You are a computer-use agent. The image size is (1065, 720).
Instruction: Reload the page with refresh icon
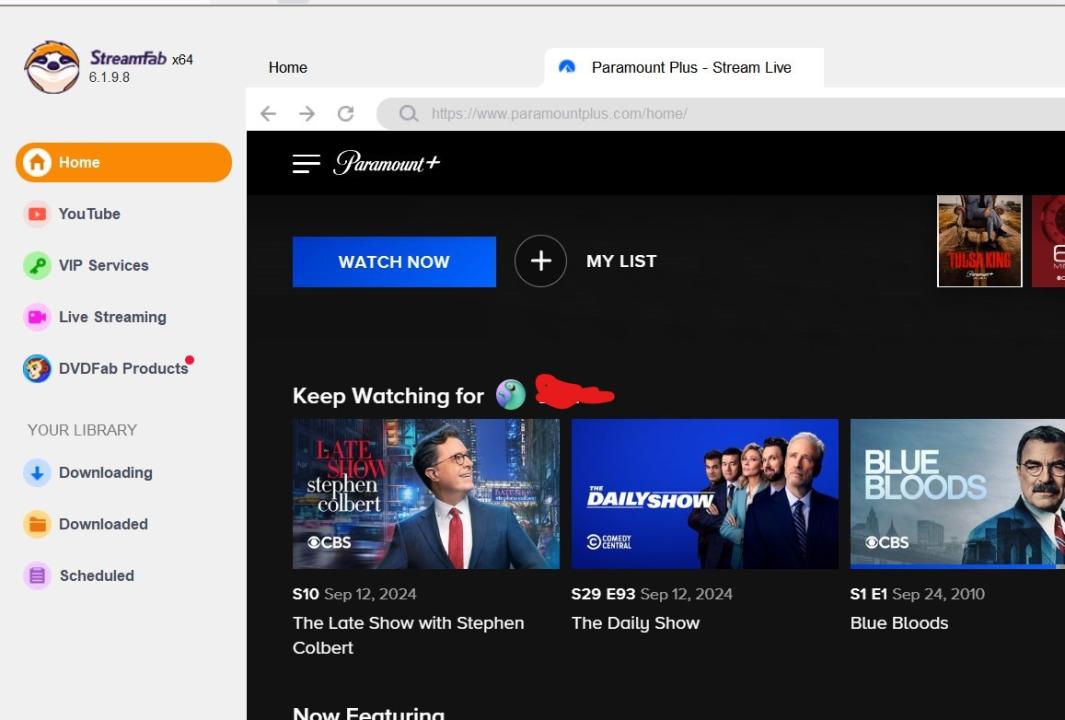tap(346, 113)
